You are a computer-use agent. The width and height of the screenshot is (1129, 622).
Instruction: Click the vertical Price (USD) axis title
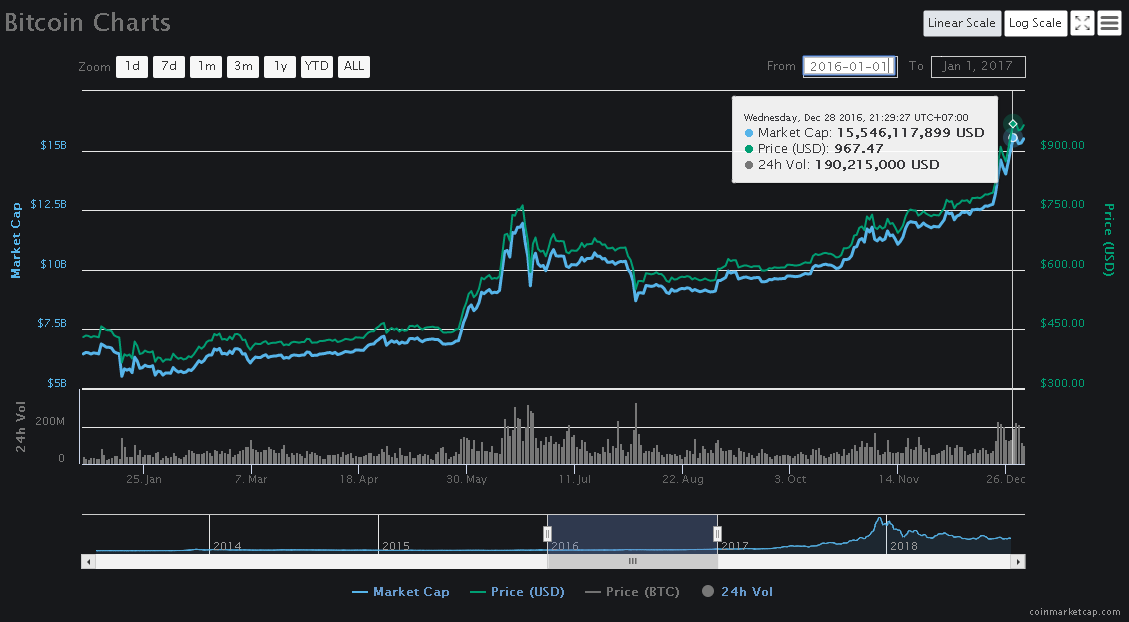pyautogui.click(x=1109, y=240)
